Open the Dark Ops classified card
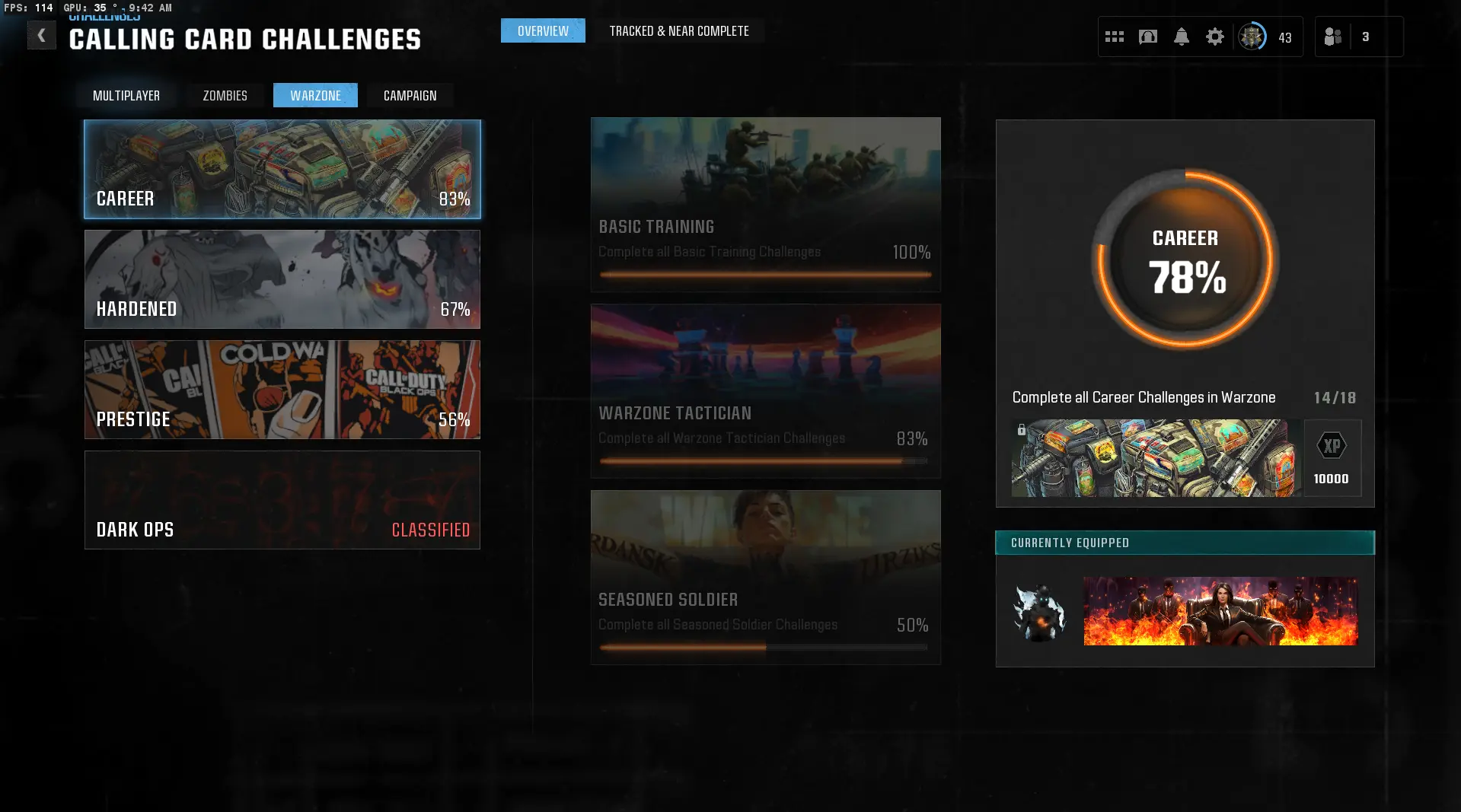Screen dimensions: 1461x812 point(282,500)
